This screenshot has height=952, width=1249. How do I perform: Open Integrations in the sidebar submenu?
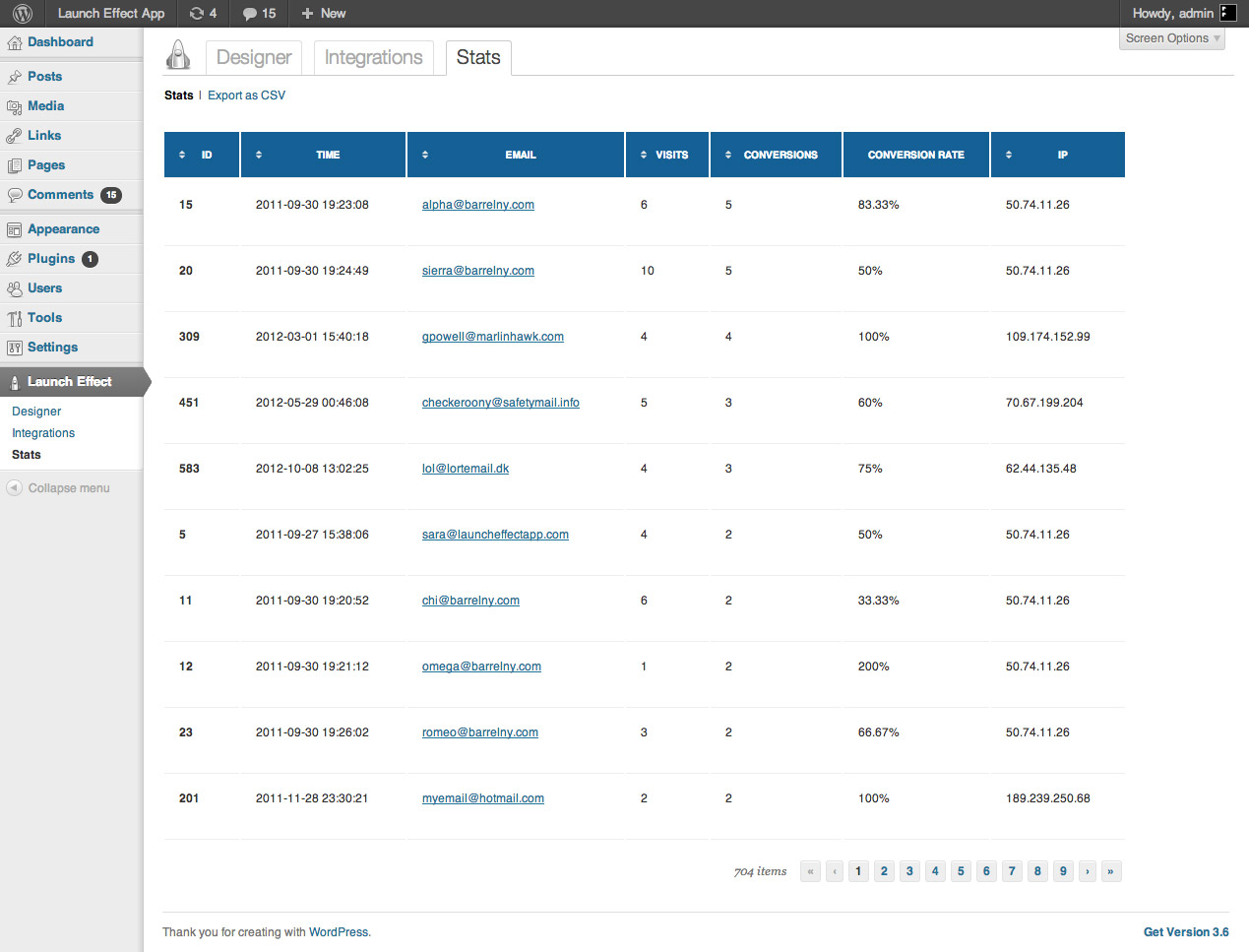tap(43, 433)
